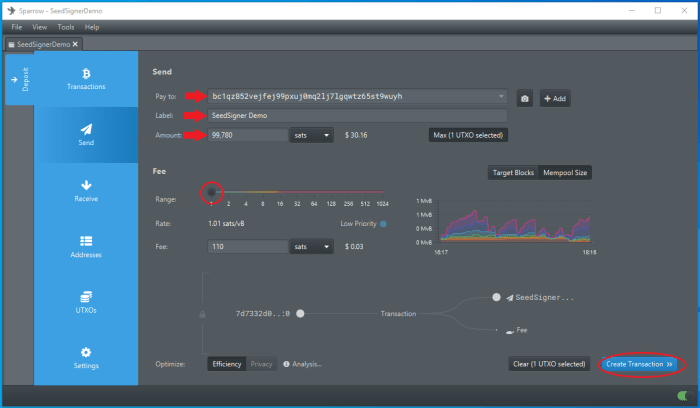
Task: Open the Amount unit sats dropdown
Action: pyautogui.click(x=311, y=134)
